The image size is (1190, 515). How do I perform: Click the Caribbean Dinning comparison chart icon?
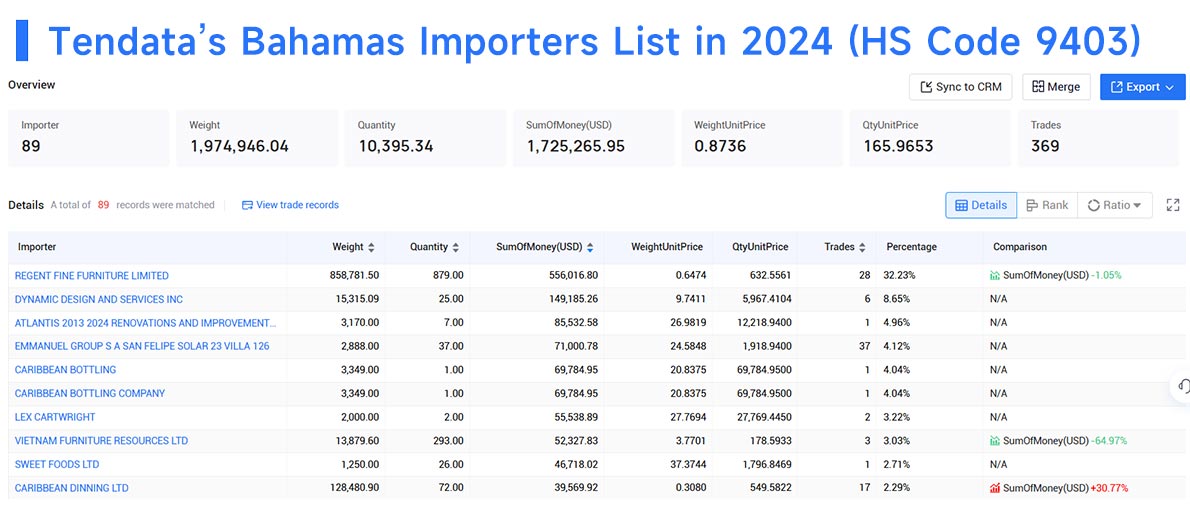coord(995,488)
